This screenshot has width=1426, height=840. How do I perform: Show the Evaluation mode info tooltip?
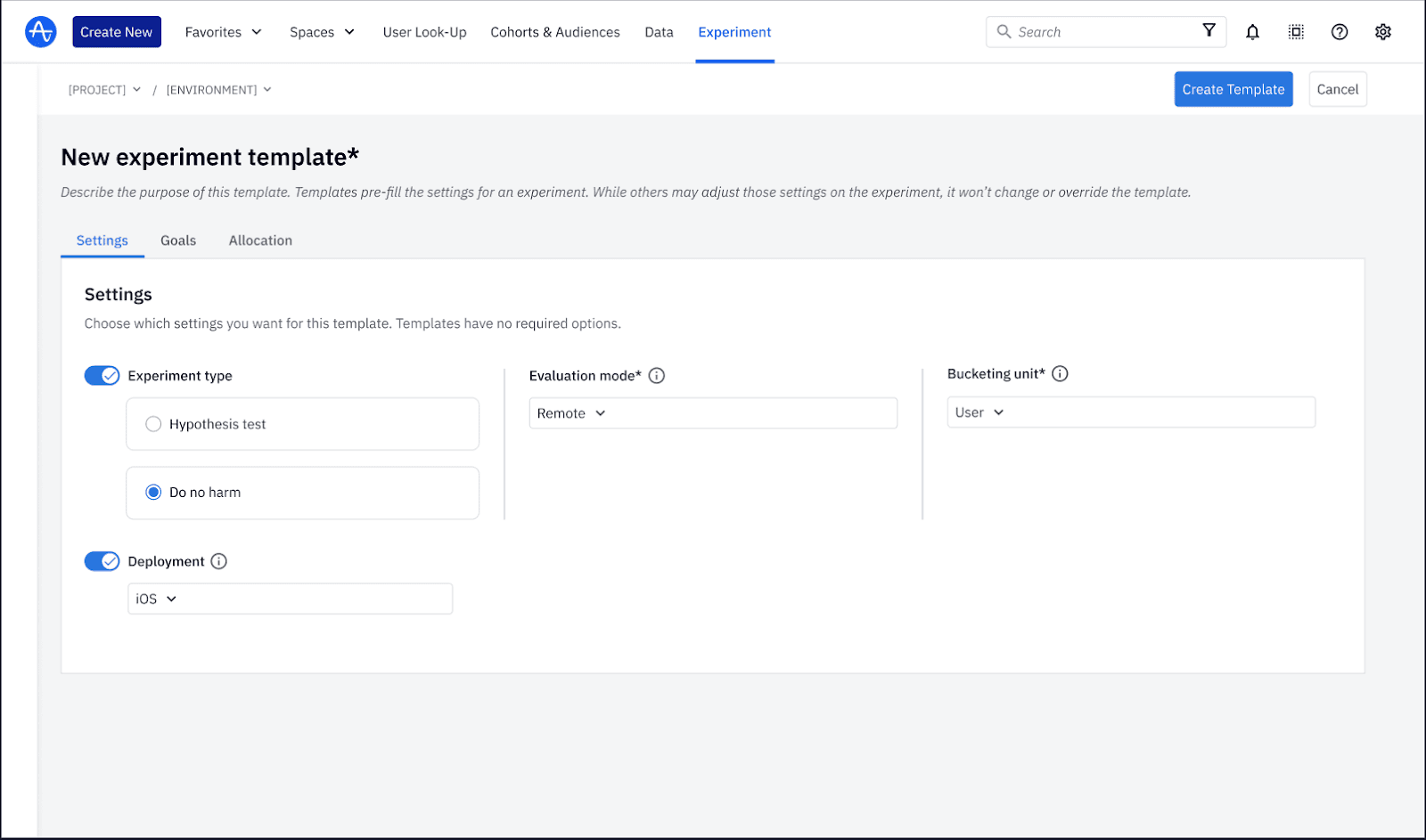(x=657, y=375)
